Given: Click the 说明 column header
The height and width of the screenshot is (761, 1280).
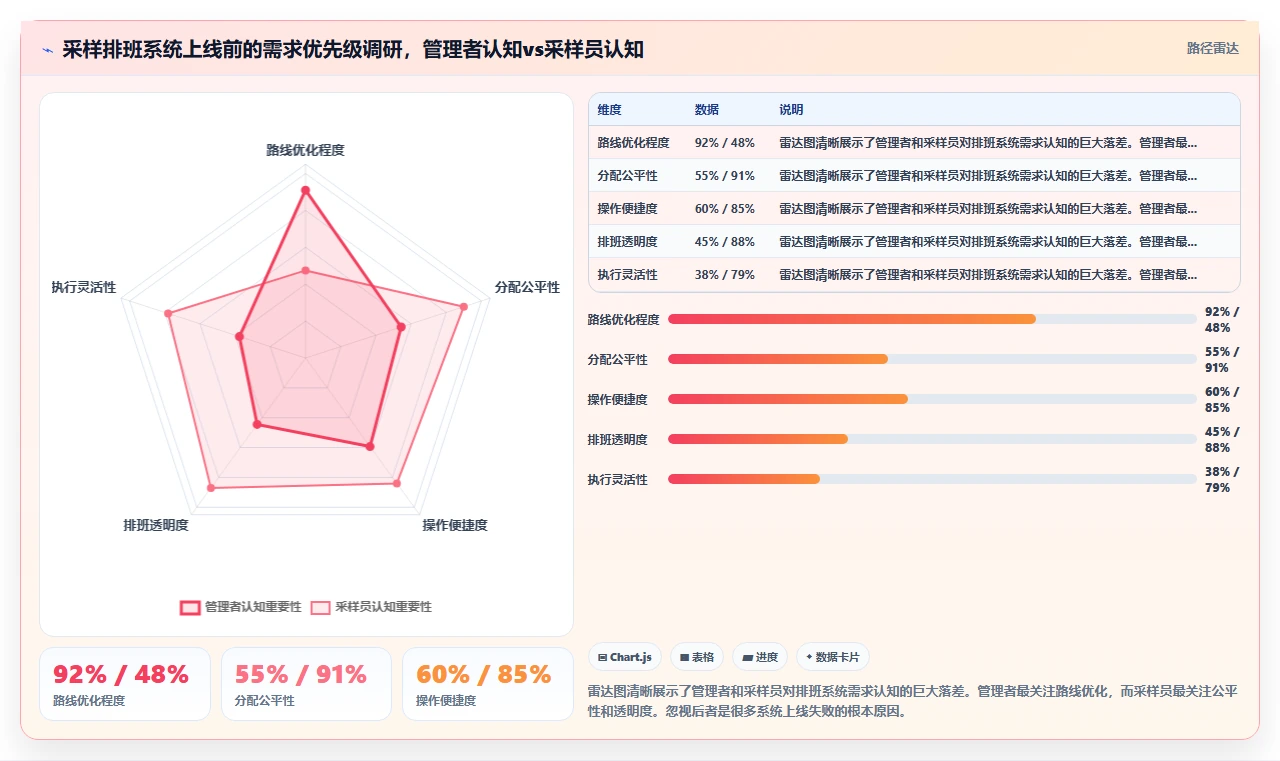Looking at the screenshot, I should click(792, 110).
